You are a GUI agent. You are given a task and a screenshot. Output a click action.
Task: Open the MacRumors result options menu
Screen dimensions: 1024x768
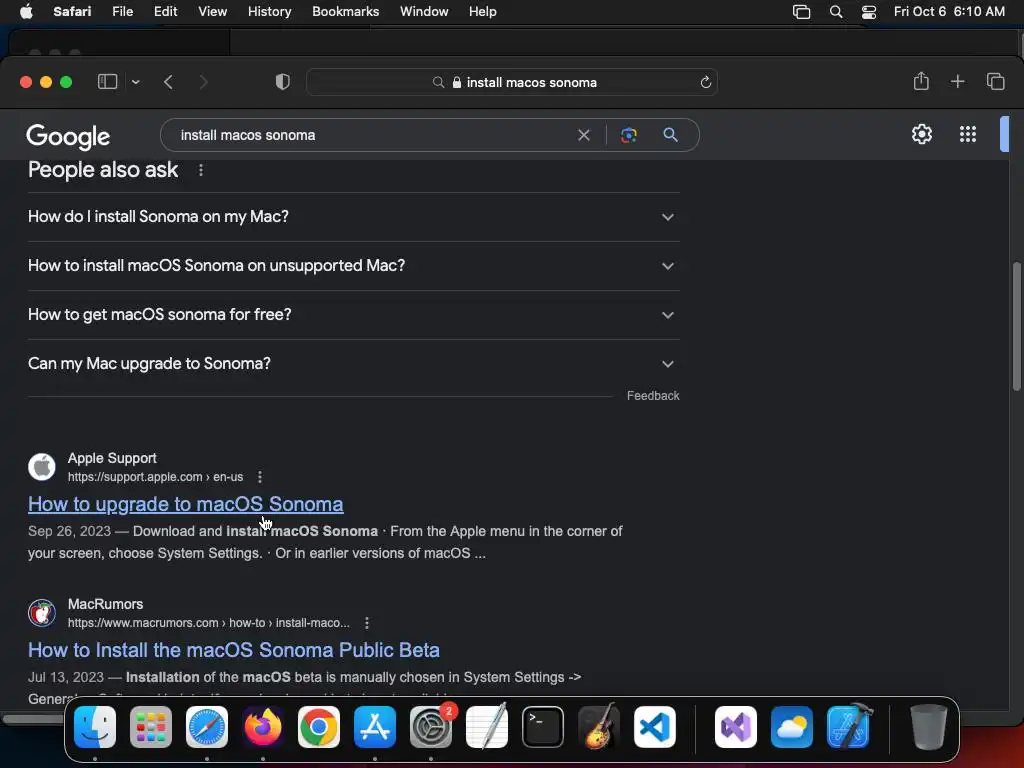pos(367,623)
